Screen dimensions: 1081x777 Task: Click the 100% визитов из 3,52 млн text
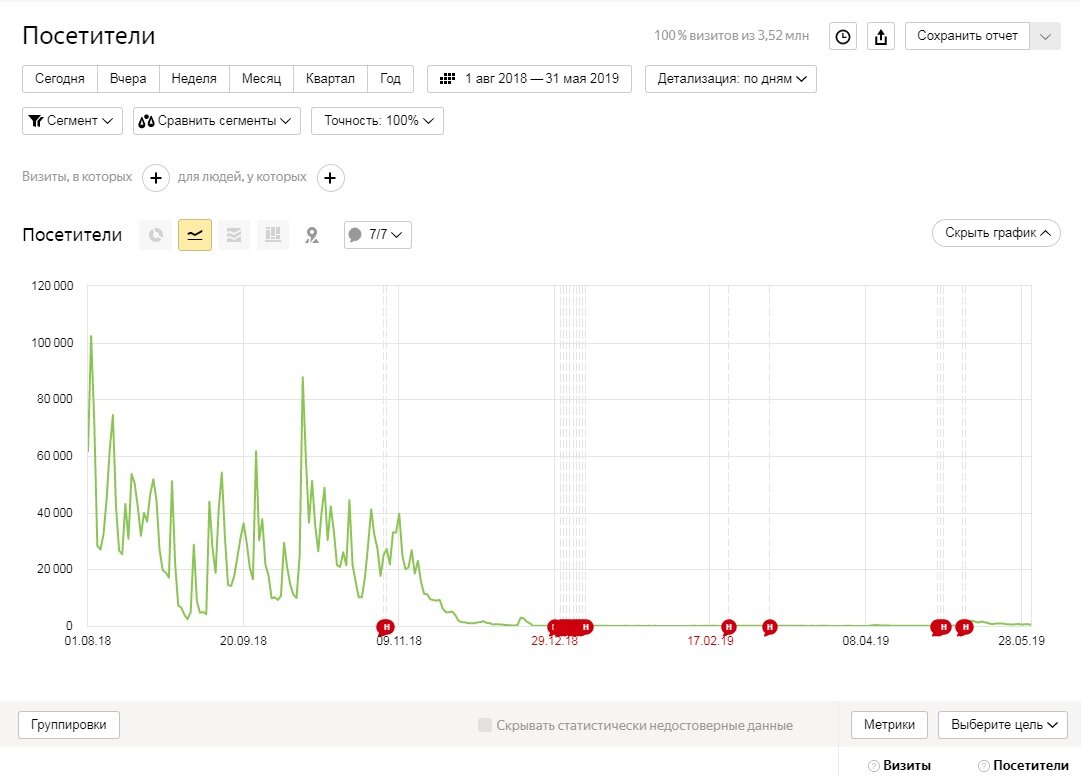pyautogui.click(x=731, y=36)
